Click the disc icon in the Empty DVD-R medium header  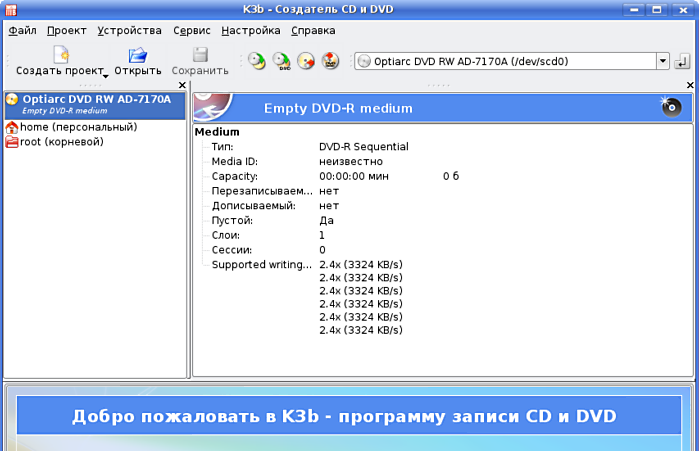tap(671, 106)
